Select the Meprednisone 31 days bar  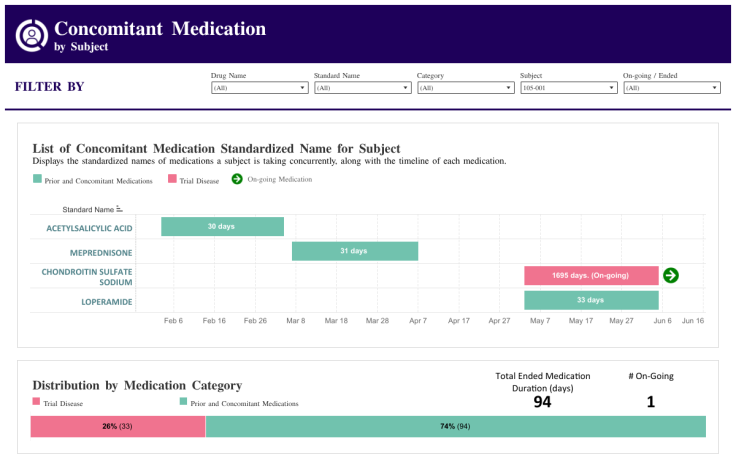point(355,251)
